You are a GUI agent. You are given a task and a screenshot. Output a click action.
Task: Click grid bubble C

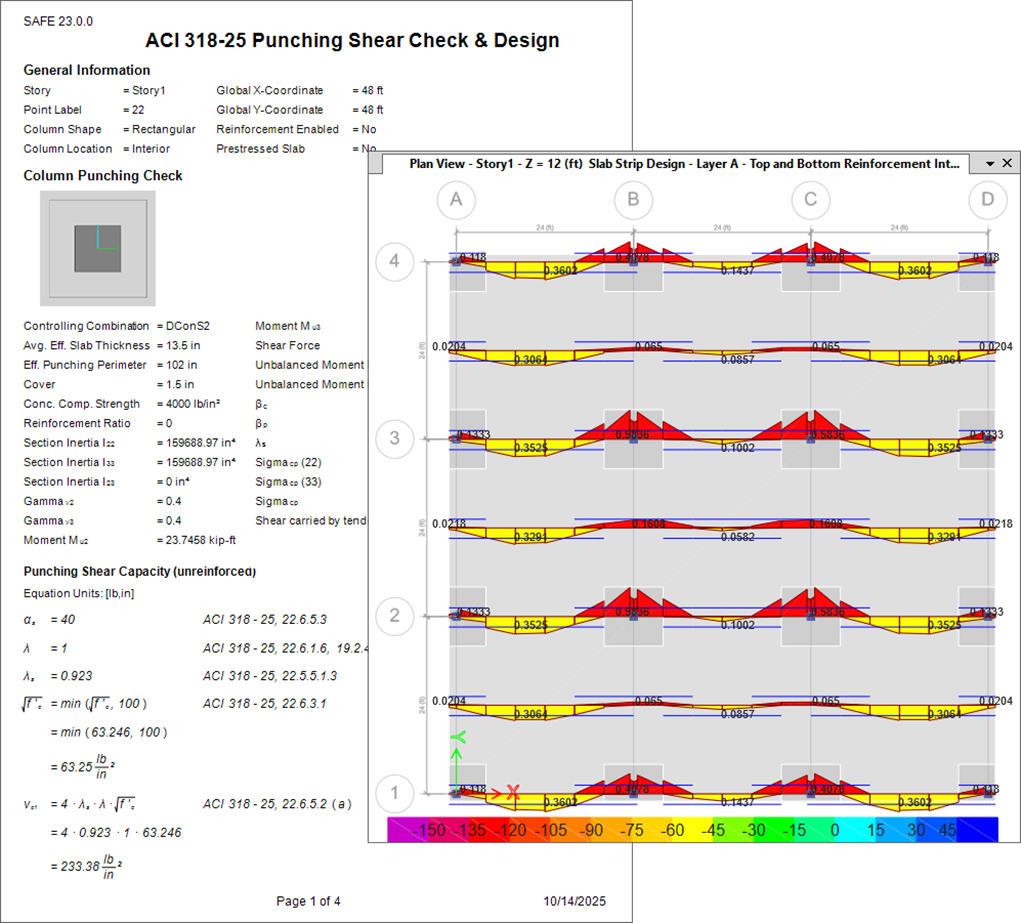pyautogui.click(x=810, y=200)
